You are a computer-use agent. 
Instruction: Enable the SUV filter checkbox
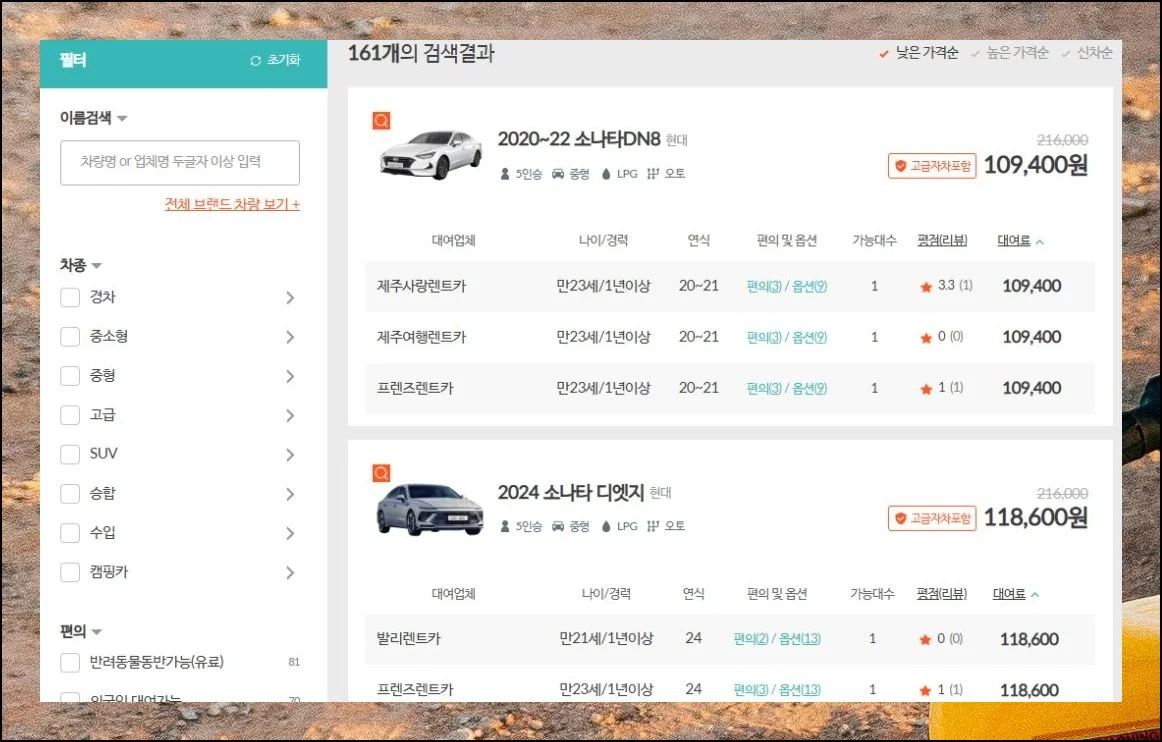click(x=70, y=454)
